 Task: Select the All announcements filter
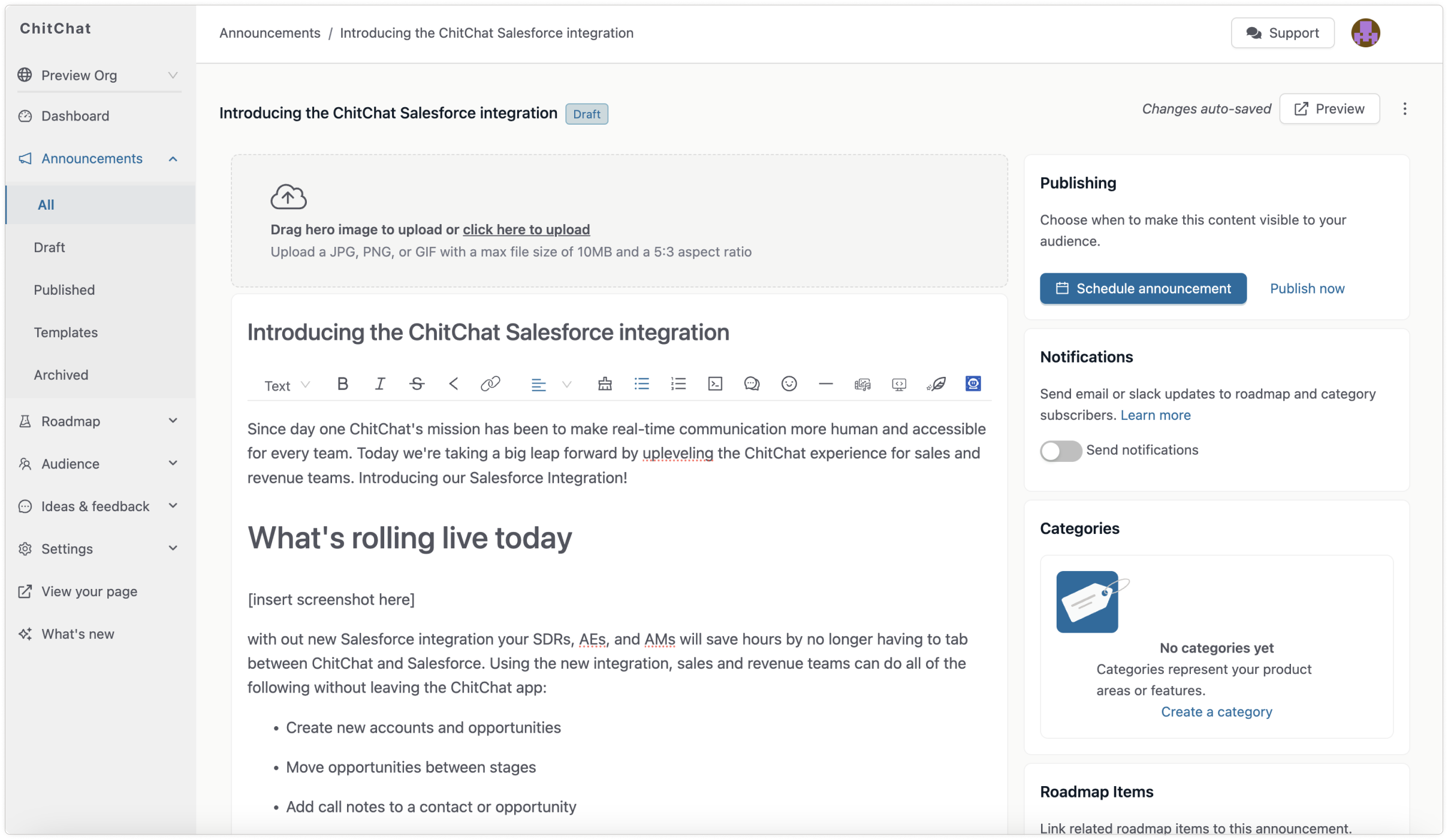(x=100, y=204)
